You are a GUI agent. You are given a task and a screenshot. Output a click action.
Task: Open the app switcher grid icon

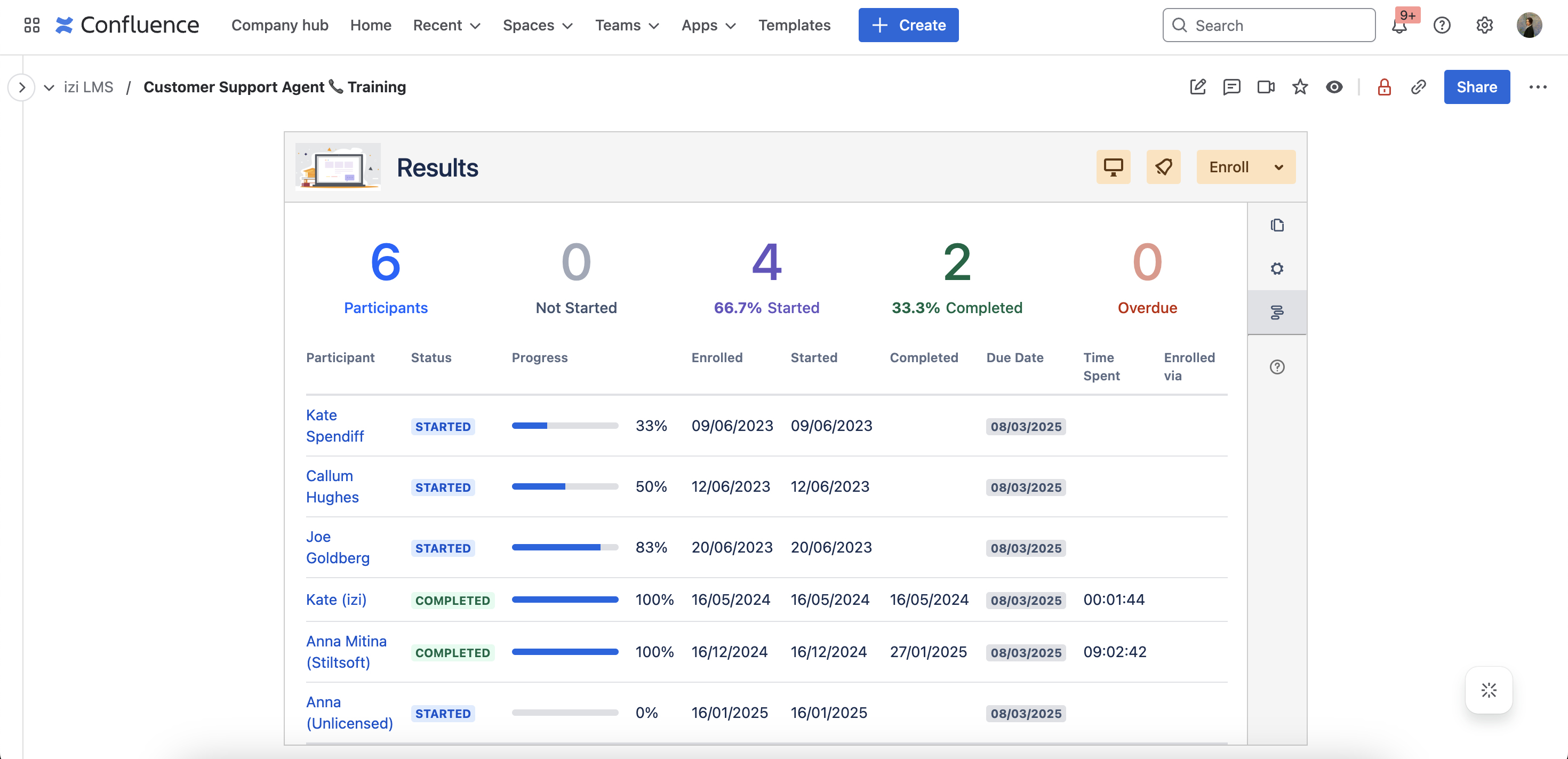pyautogui.click(x=31, y=25)
